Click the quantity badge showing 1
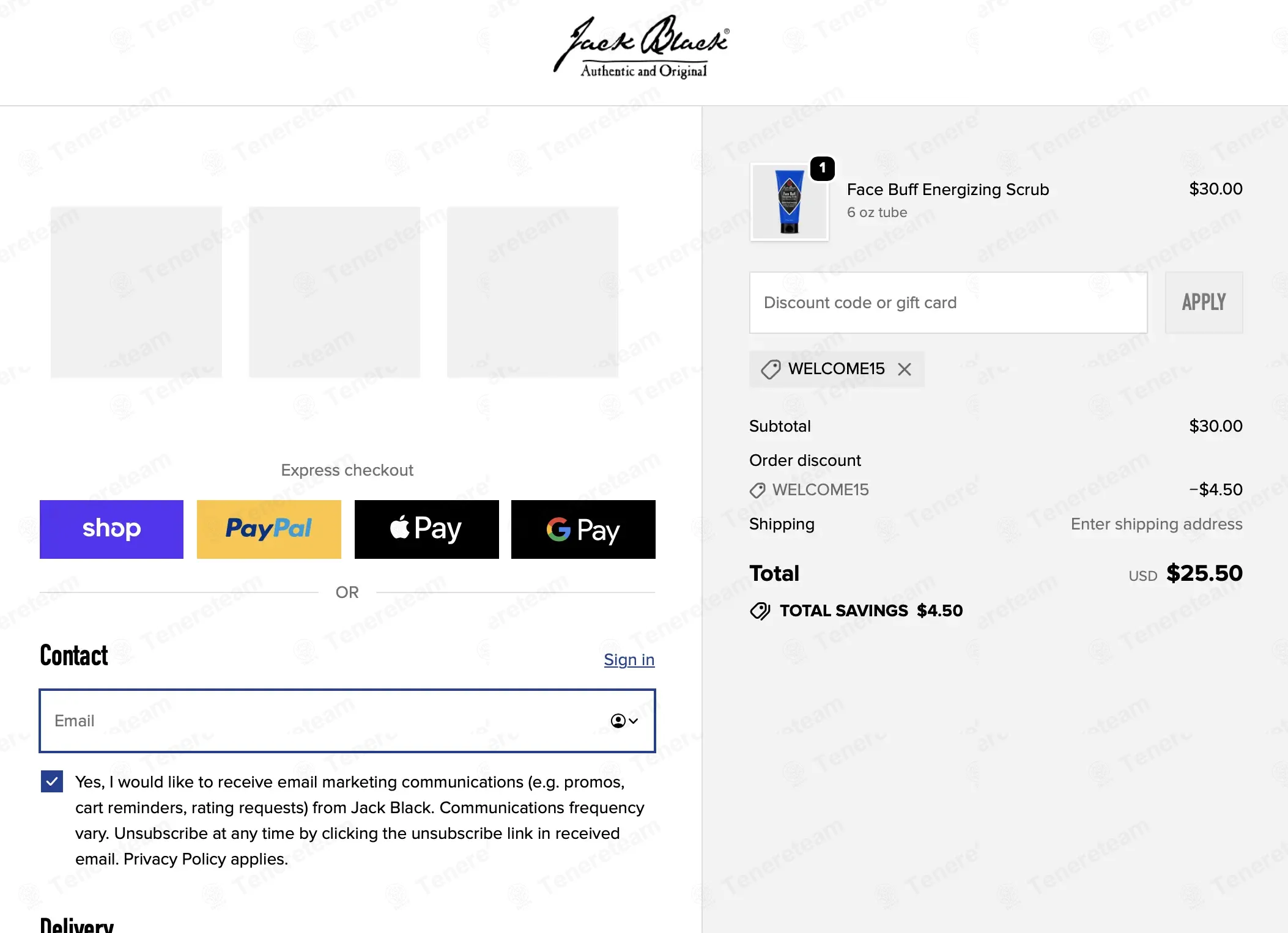 [823, 168]
